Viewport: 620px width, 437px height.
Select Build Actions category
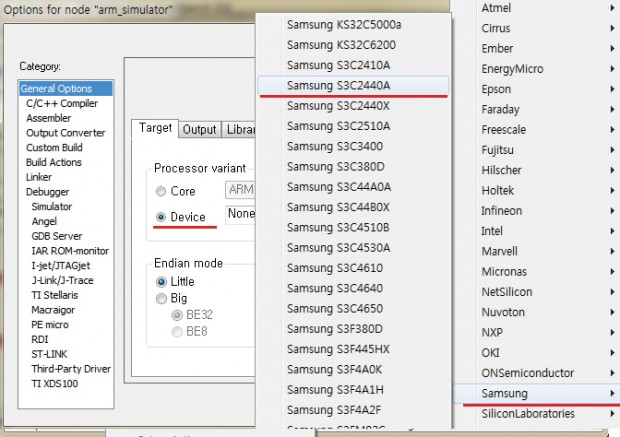(54, 162)
